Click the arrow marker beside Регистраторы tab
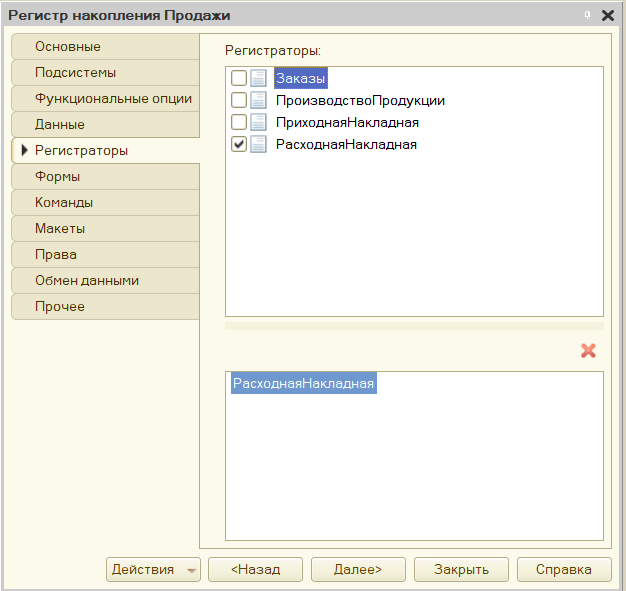 (24, 150)
